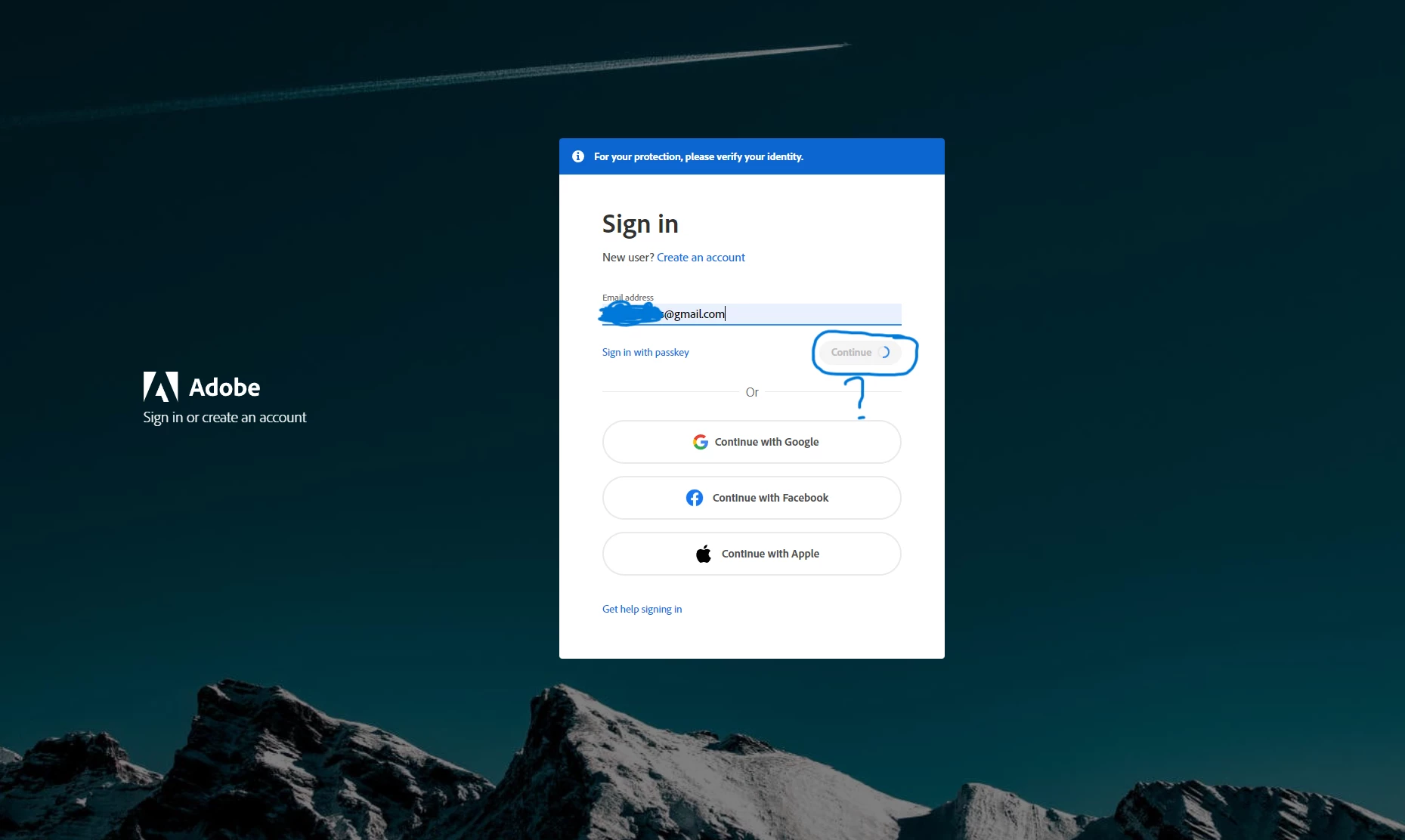Click the Sign in heading
The width and height of the screenshot is (1405, 840).
point(640,224)
